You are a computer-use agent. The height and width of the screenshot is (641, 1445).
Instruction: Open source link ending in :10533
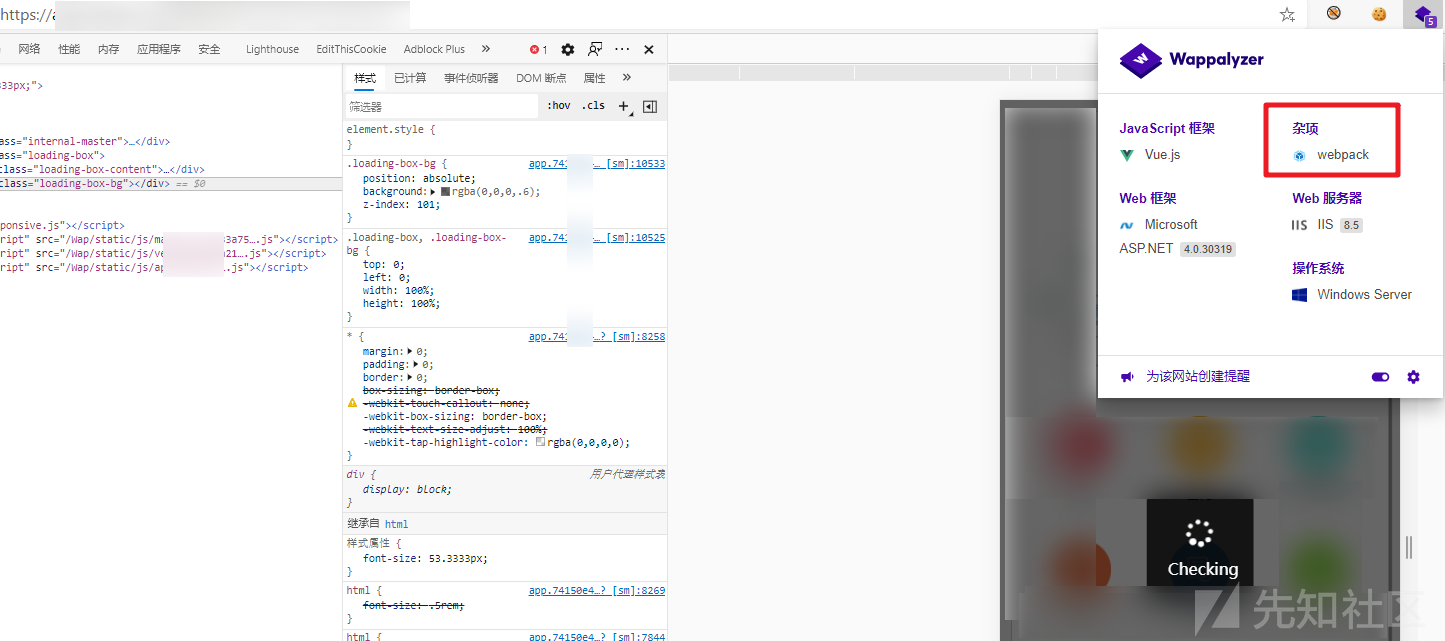[x=597, y=164]
